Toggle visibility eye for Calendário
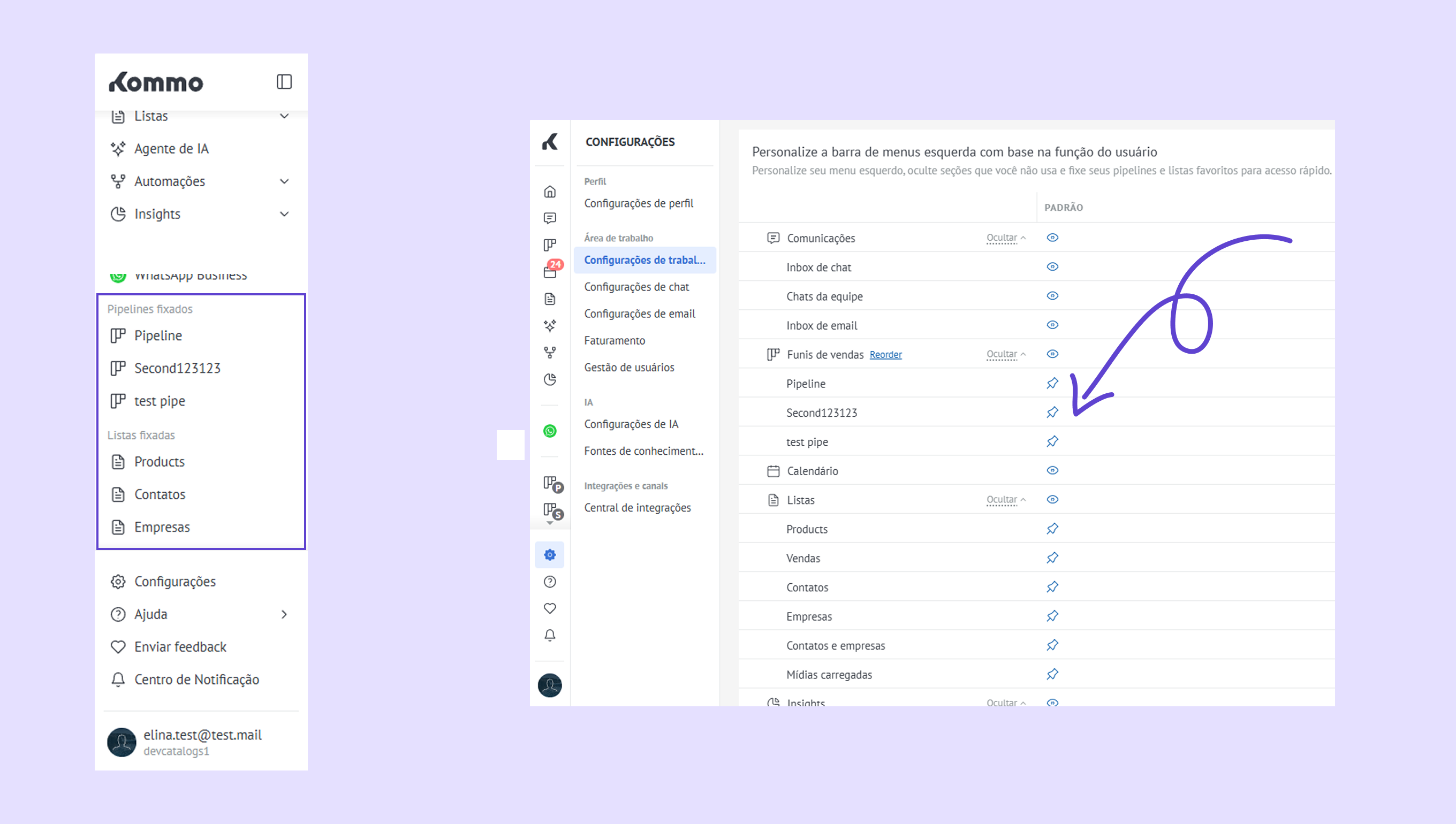The width and height of the screenshot is (1456, 824). (x=1052, y=470)
